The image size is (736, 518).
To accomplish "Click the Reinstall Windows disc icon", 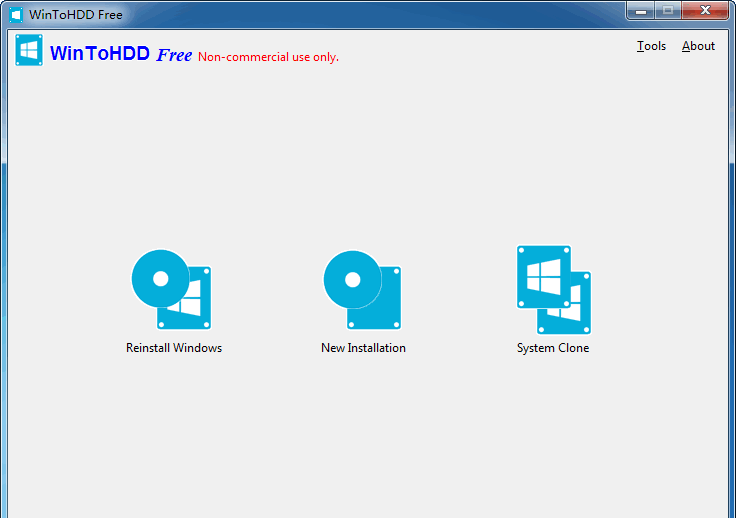I will [171, 289].
